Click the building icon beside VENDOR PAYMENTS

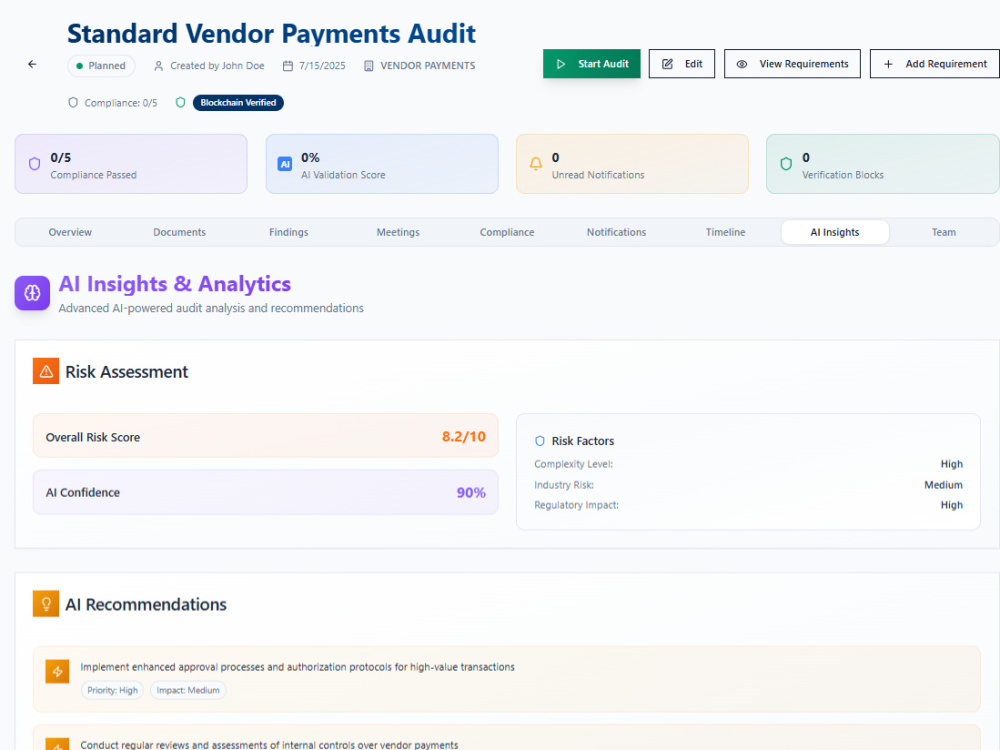point(369,66)
